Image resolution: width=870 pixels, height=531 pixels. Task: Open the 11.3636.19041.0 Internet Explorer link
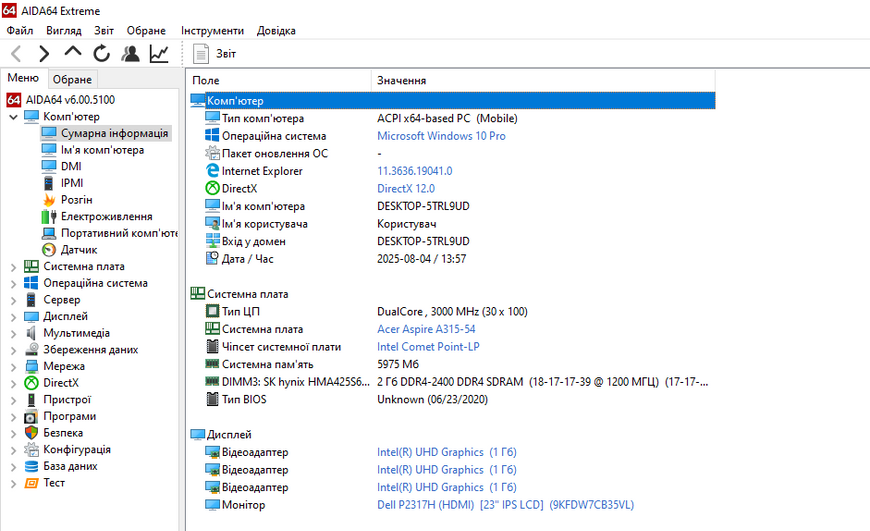click(414, 171)
